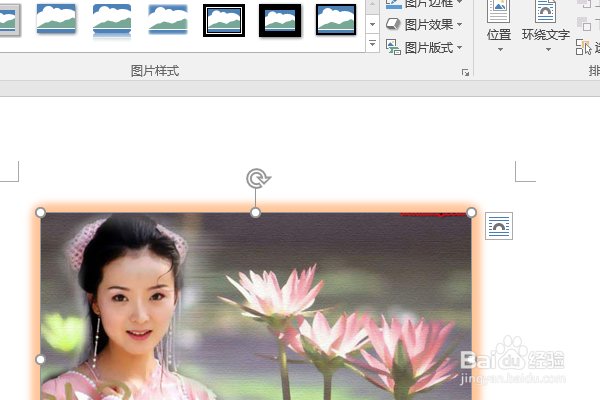This screenshot has width=600, height=400.
Task: Click the 环绕文字 wrap text button icon
Action: (x=546, y=12)
